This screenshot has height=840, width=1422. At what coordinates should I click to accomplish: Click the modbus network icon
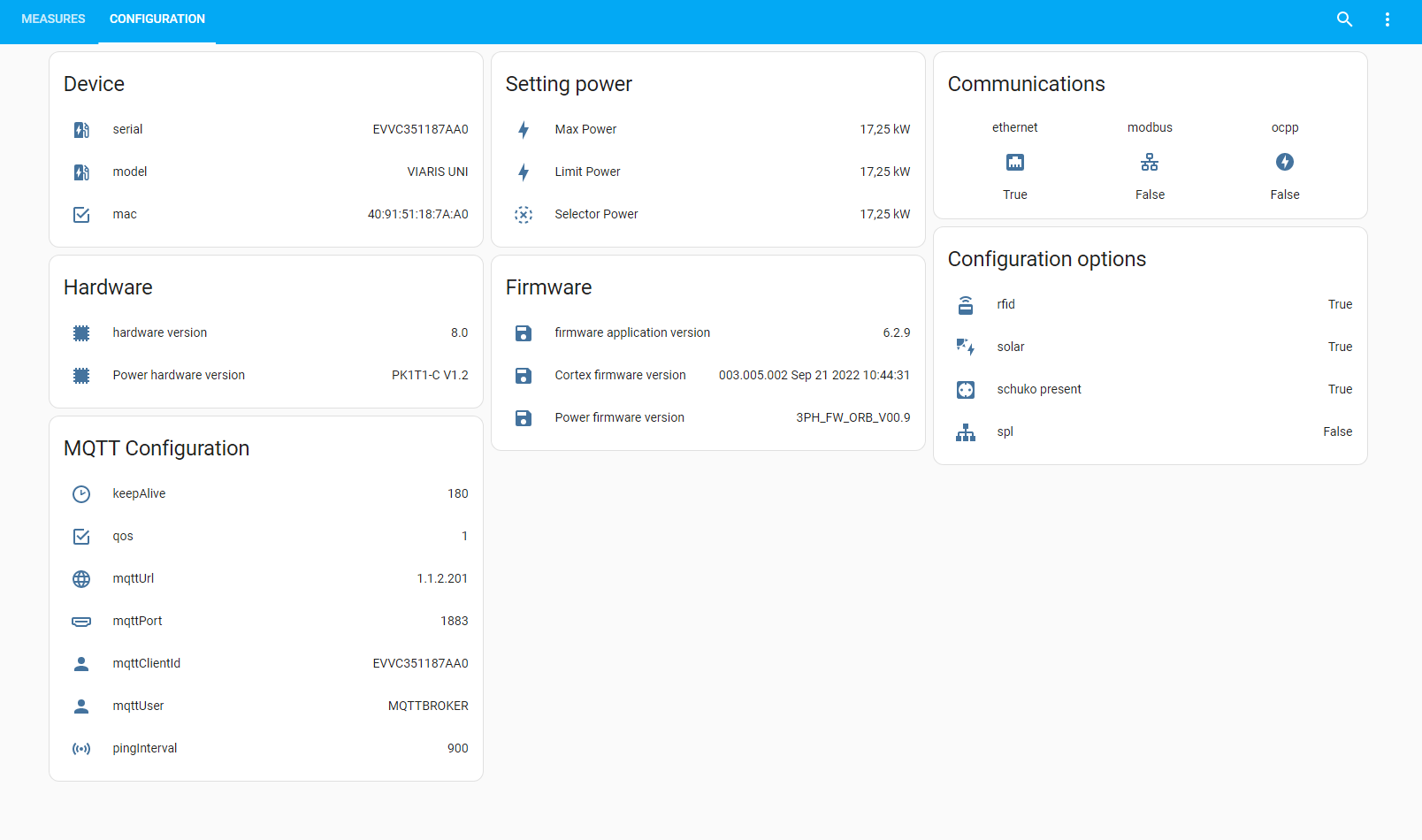pyautogui.click(x=1150, y=162)
